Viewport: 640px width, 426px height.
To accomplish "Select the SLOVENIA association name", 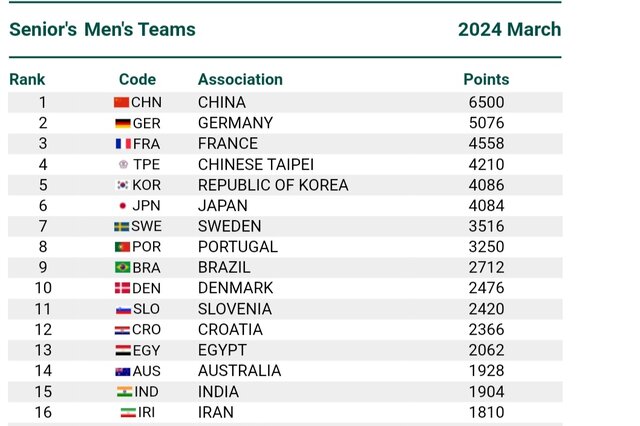I will coord(235,309).
